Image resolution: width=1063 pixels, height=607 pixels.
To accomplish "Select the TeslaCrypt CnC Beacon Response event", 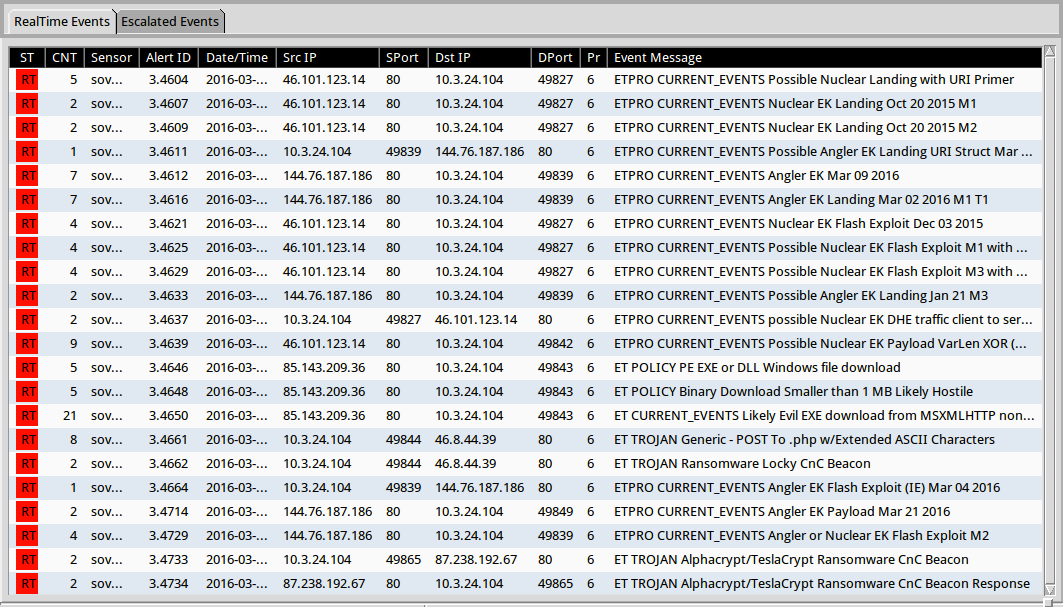I will click(x=821, y=584).
